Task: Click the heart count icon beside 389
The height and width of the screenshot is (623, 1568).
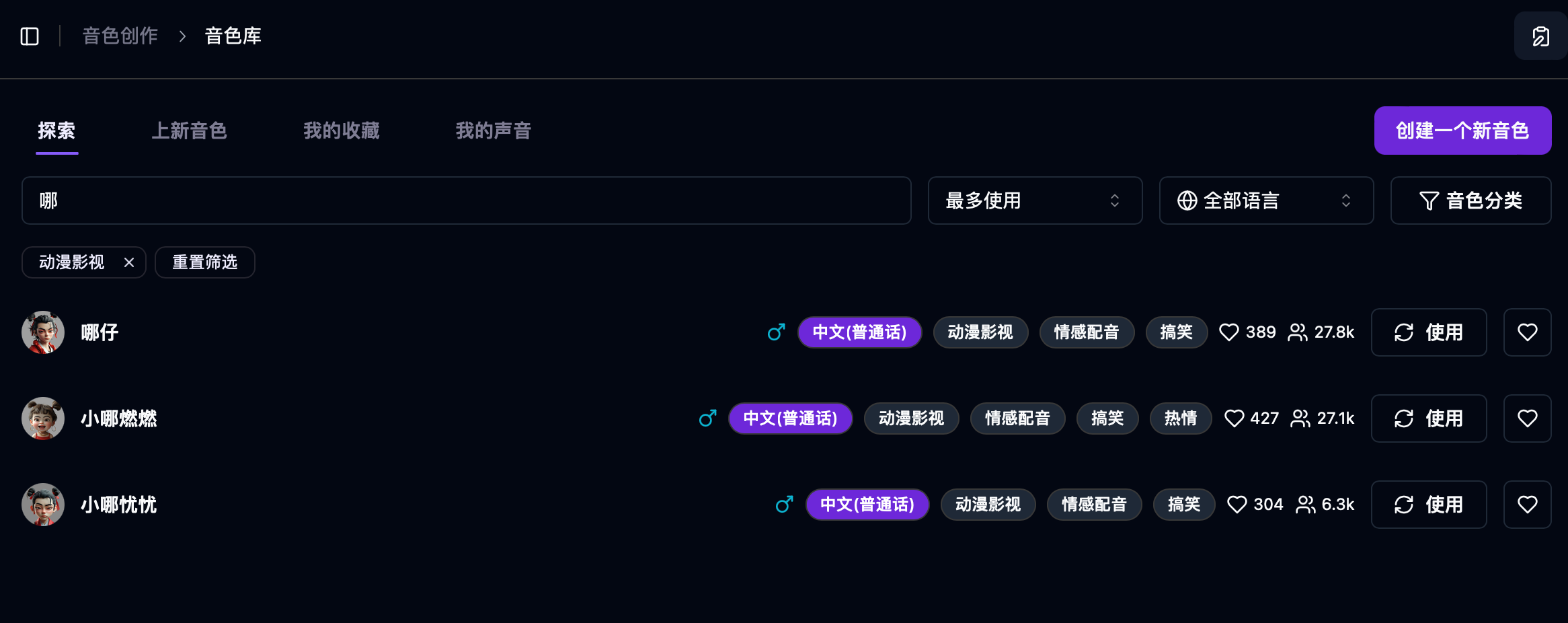Action: [1230, 332]
